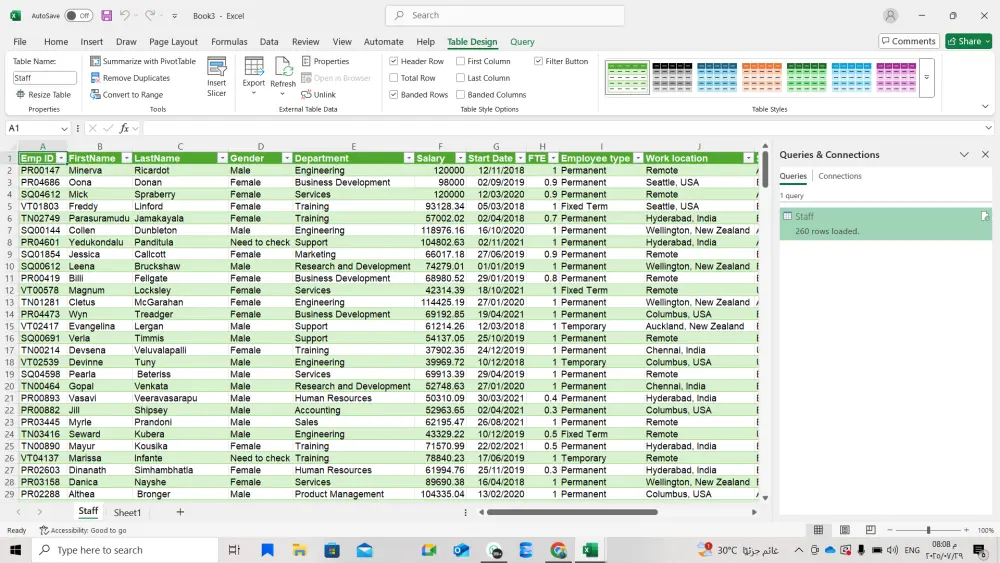Screen dimensions: 1000x563
Task: Enable the First Column checkbox
Action: 460,61
